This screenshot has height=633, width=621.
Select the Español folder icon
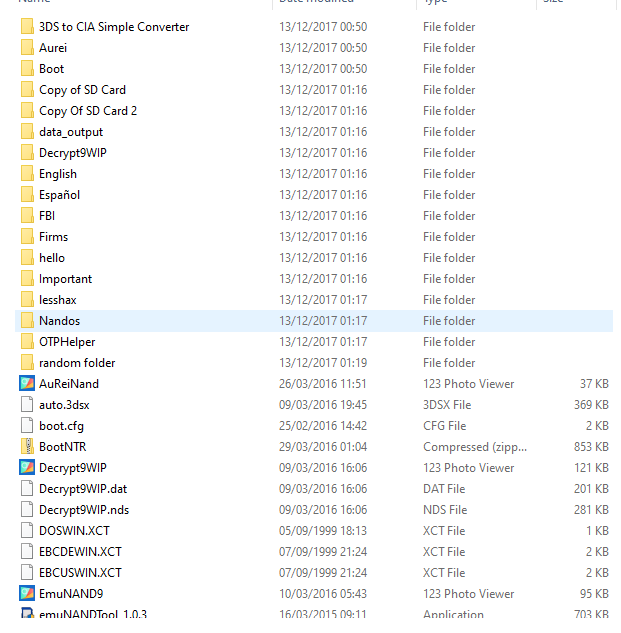click(27, 195)
